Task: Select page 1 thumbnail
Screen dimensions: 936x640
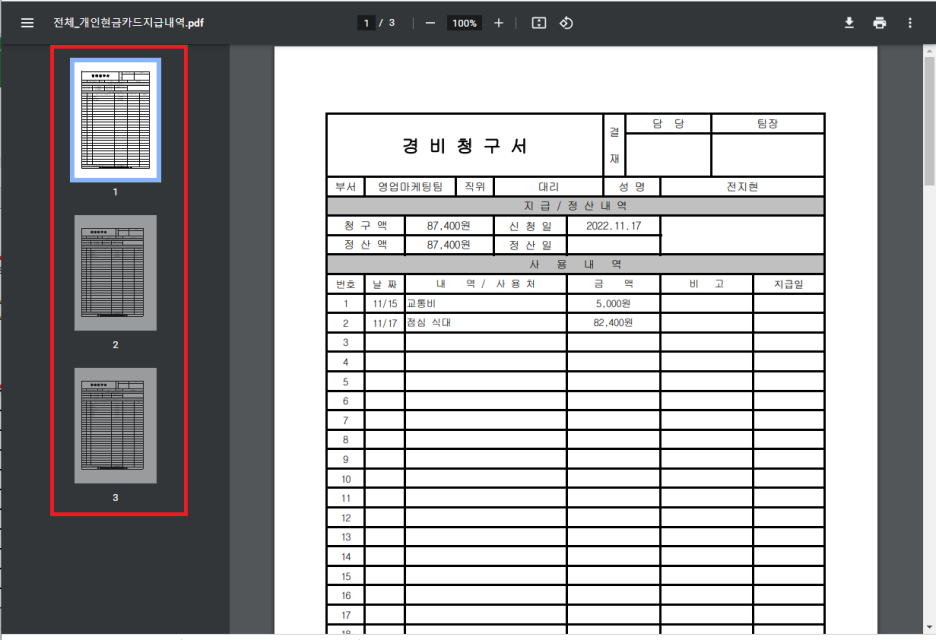Action: pyautogui.click(x=115, y=119)
